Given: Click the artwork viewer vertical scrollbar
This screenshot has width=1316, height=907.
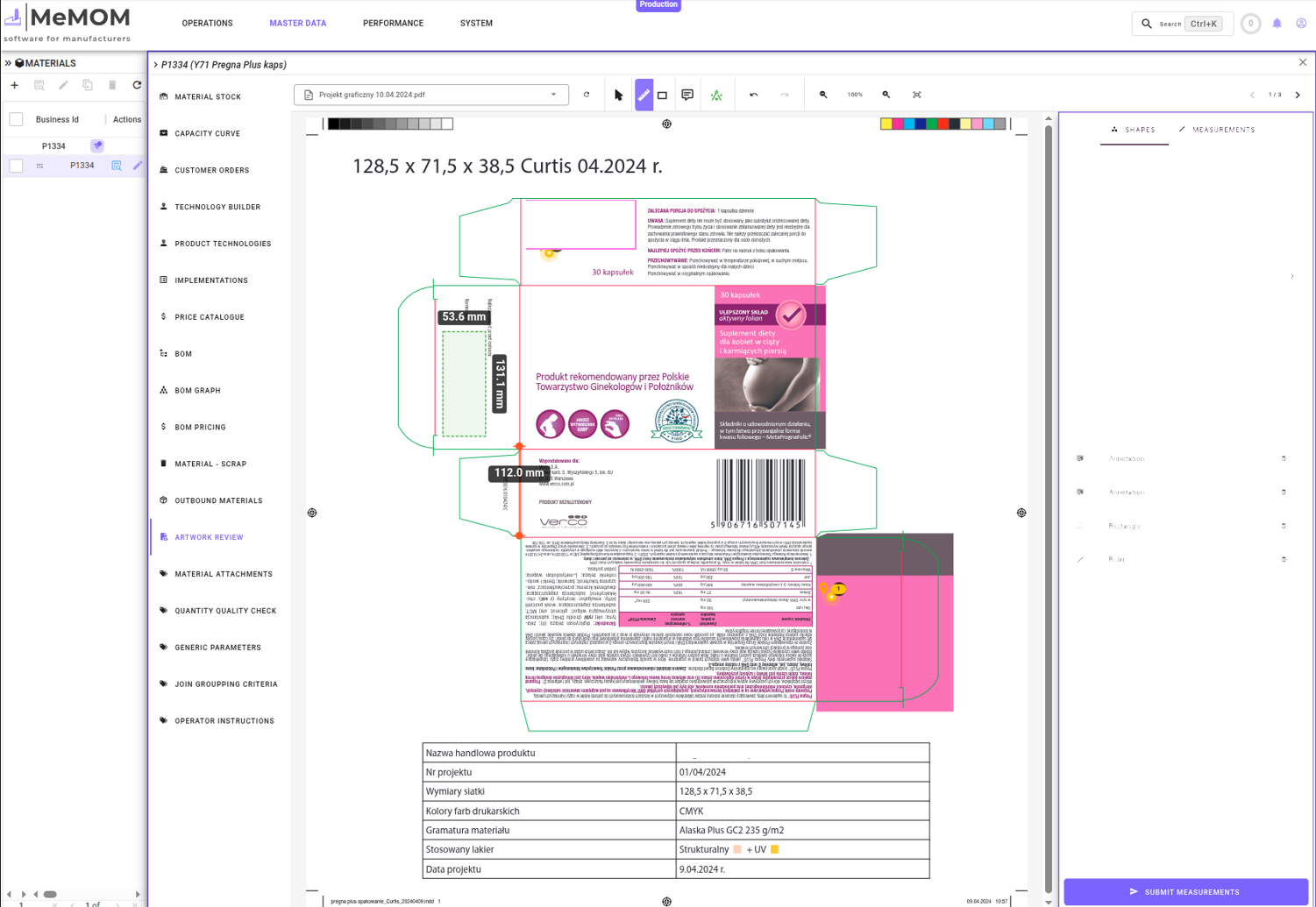Looking at the screenshot, I should point(1049,508).
